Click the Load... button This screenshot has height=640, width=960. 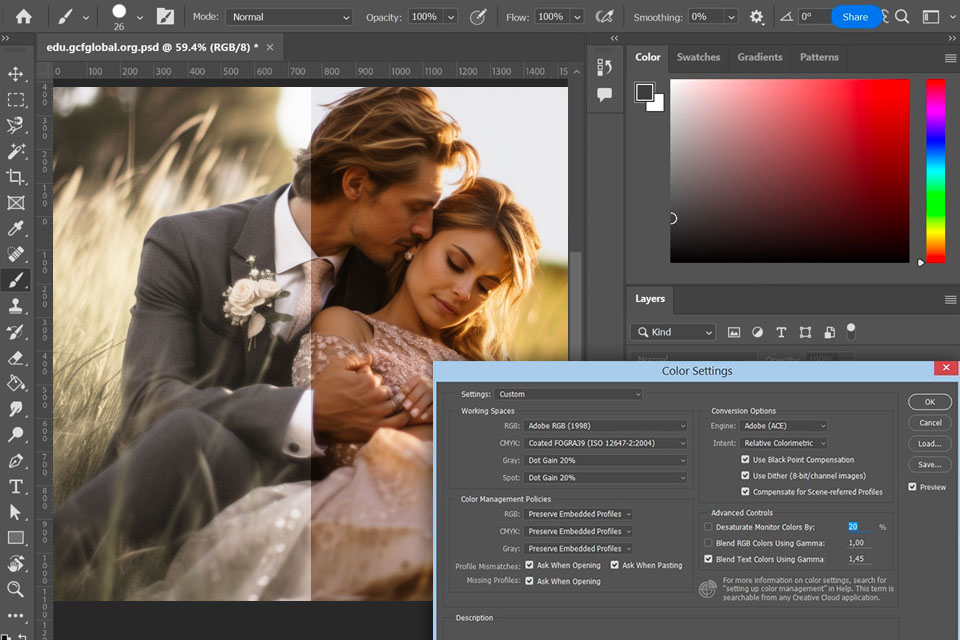tap(929, 443)
